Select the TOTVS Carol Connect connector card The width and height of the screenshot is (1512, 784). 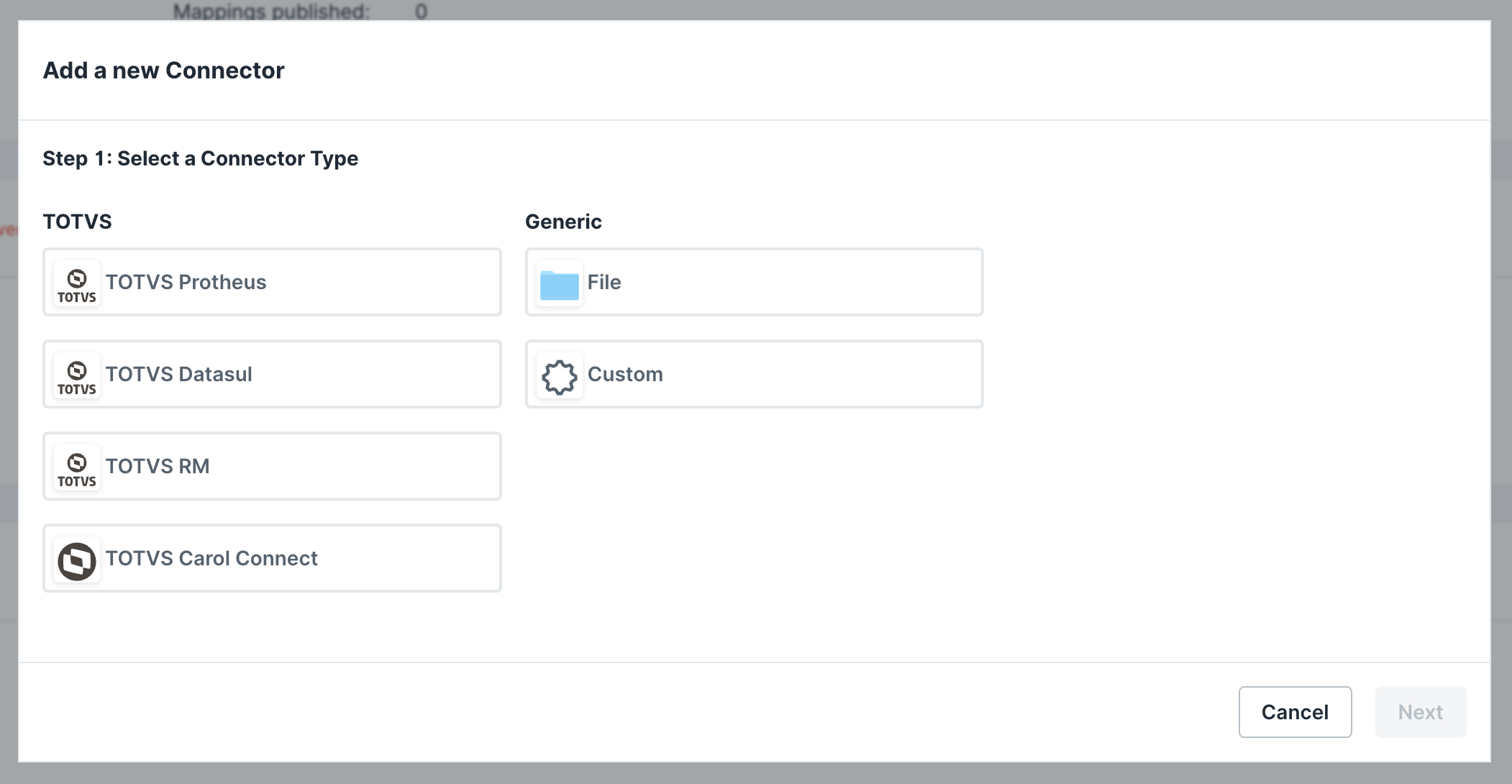(x=272, y=558)
